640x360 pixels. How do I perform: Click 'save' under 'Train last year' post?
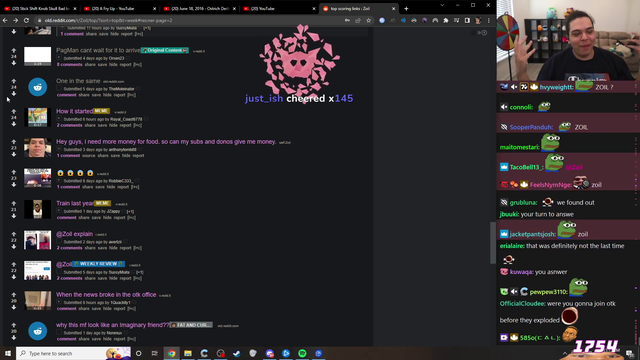coord(96,217)
